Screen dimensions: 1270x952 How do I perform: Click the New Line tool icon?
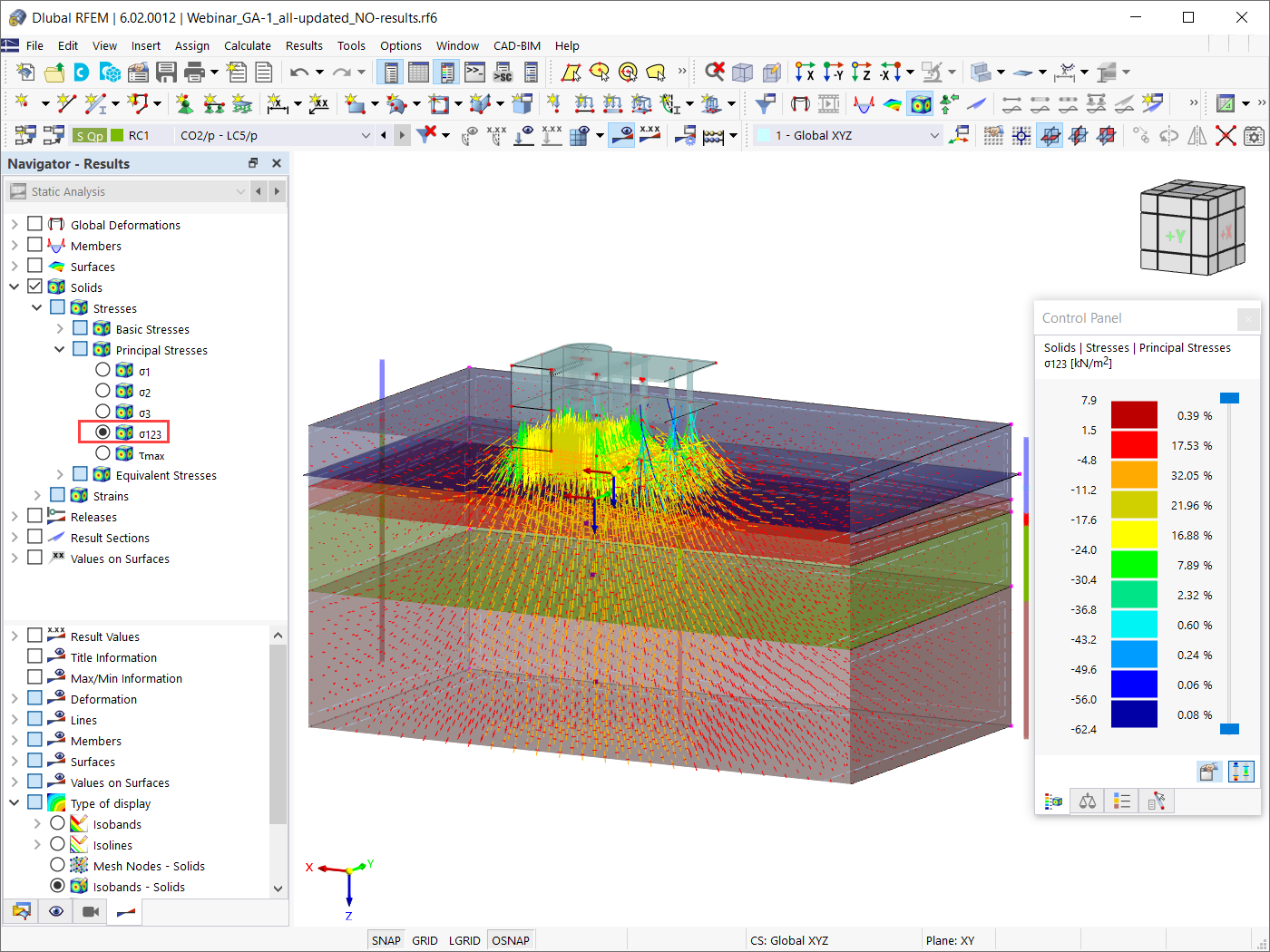coord(66,104)
